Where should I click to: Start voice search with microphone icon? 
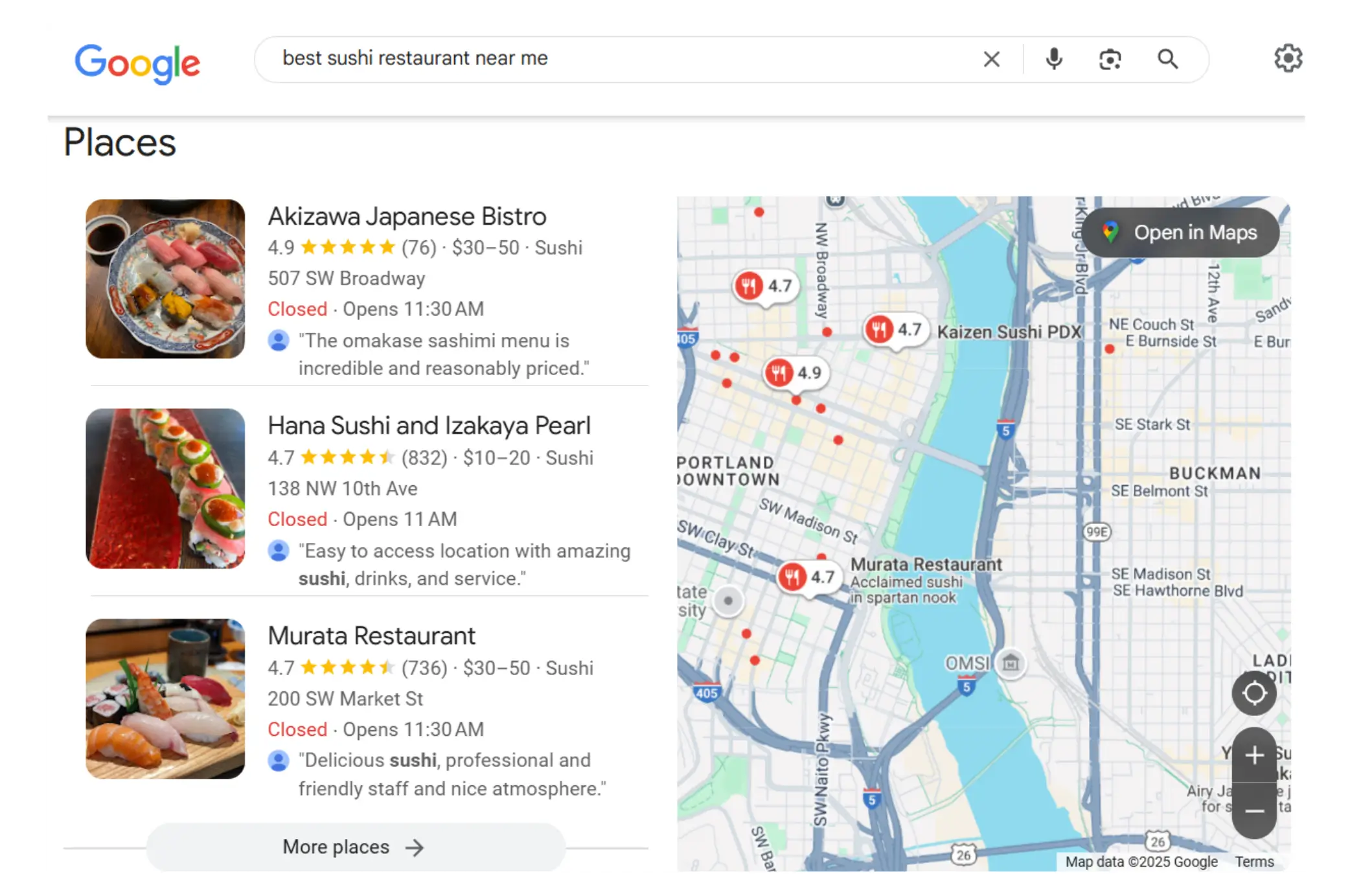pos(1054,60)
